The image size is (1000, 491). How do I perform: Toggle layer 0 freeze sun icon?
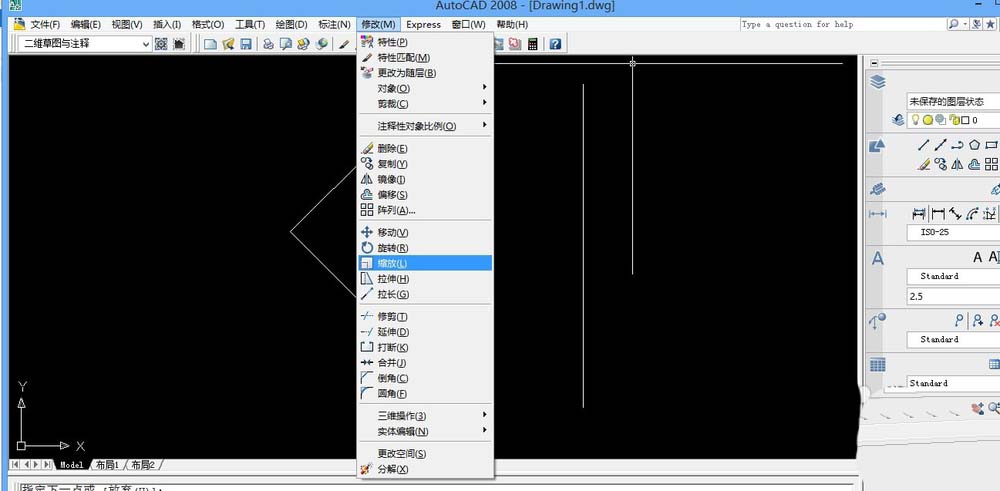[x=928, y=120]
